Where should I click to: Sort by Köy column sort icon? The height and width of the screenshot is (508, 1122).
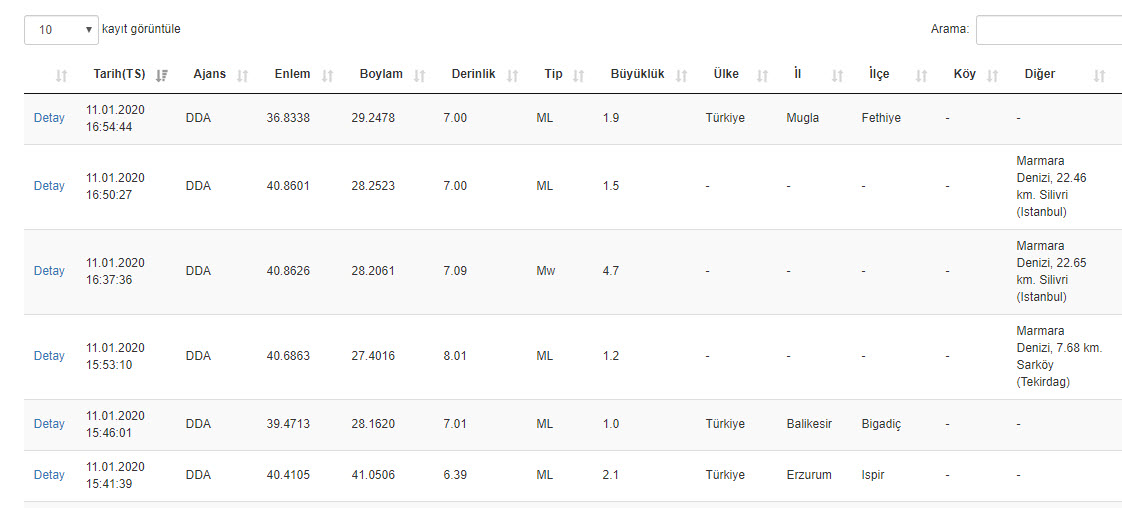tap(993, 75)
